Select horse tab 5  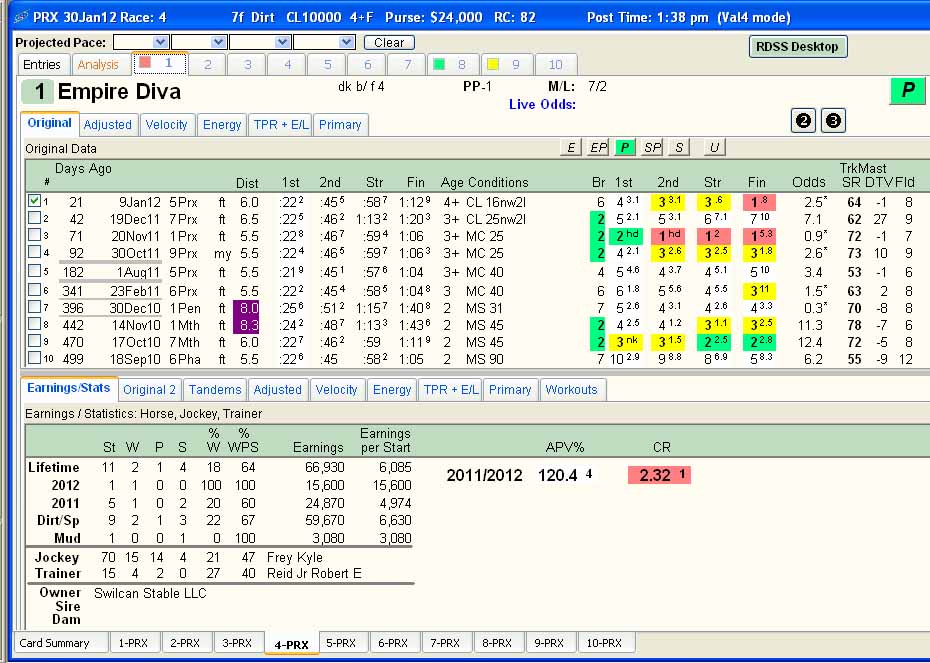(x=327, y=65)
